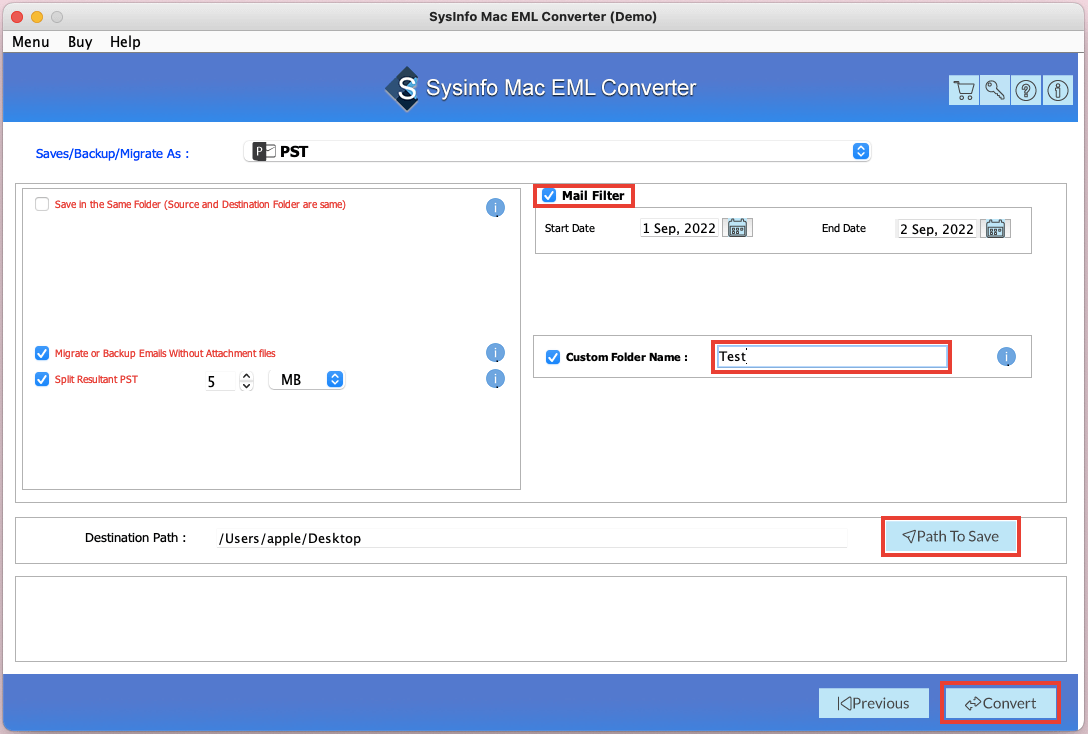Click the Start Date field 1 Sep, 2022
The image size is (1088, 734).
pos(679,228)
